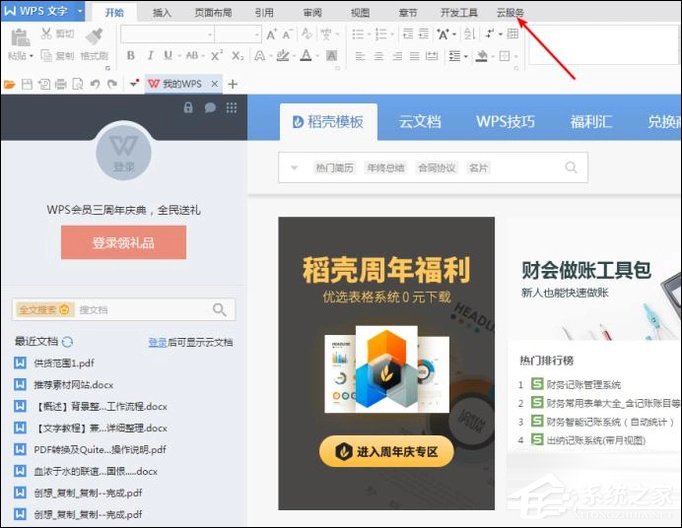
Task: Click the 进入周年庆专区 button
Action: click(386, 452)
